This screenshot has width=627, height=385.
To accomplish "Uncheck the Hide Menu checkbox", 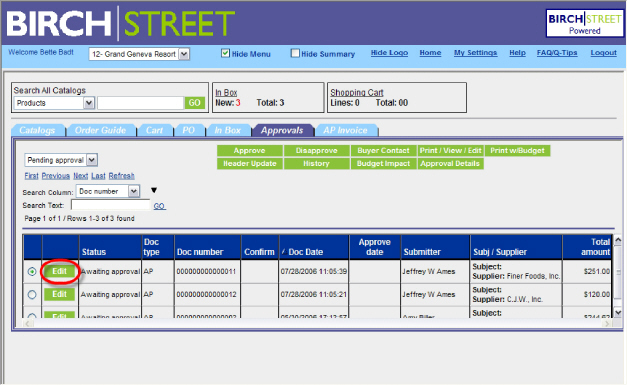I will [226, 53].
